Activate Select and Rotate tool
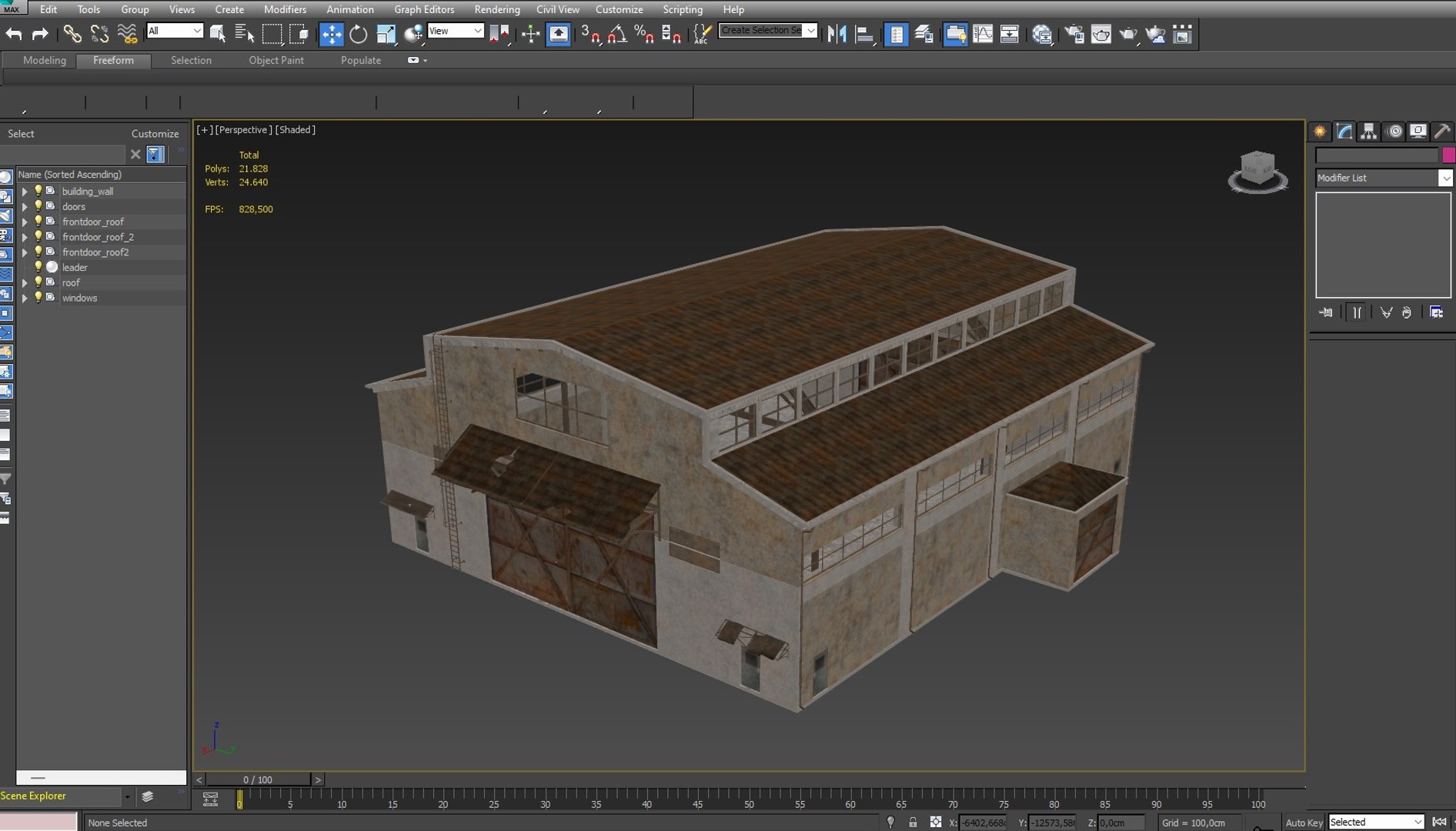Image resolution: width=1456 pixels, height=831 pixels. pyautogui.click(x=359, y=34)
